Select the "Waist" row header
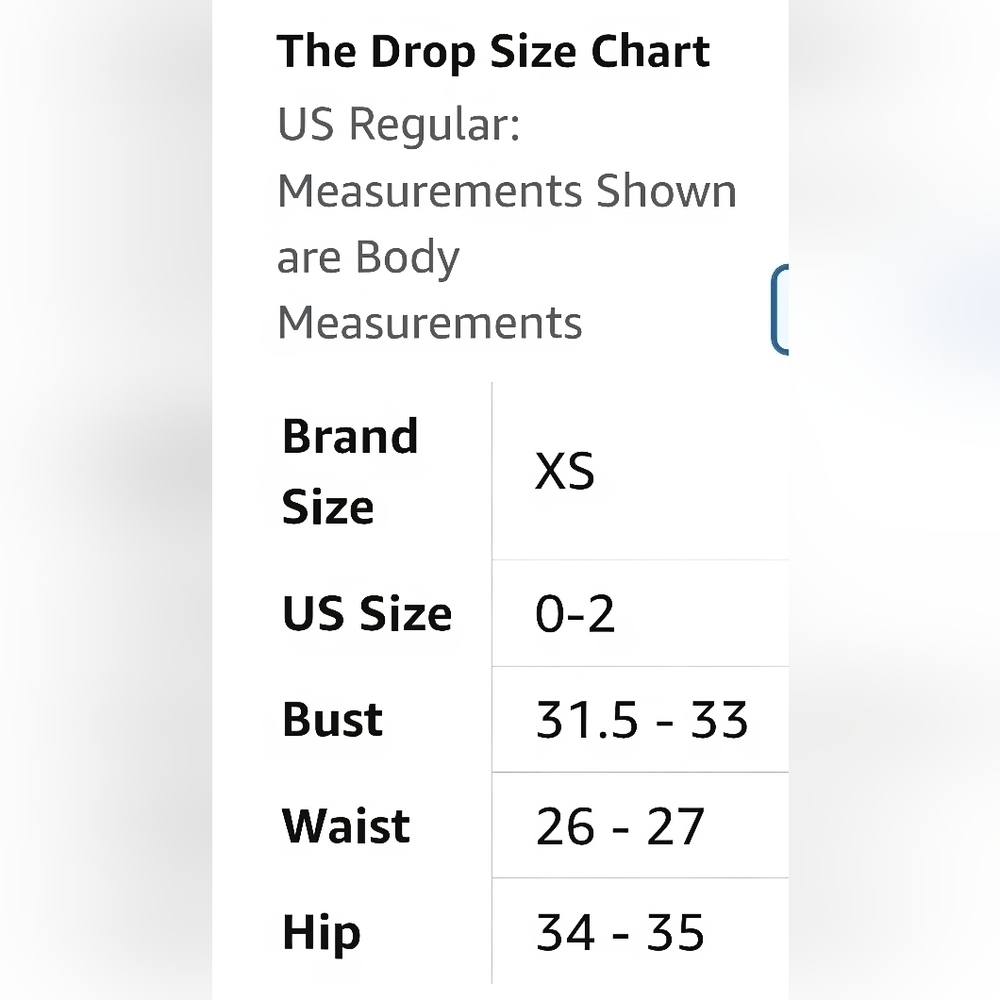Viewport: 1000px width, 1000px height. click(346, 826)
